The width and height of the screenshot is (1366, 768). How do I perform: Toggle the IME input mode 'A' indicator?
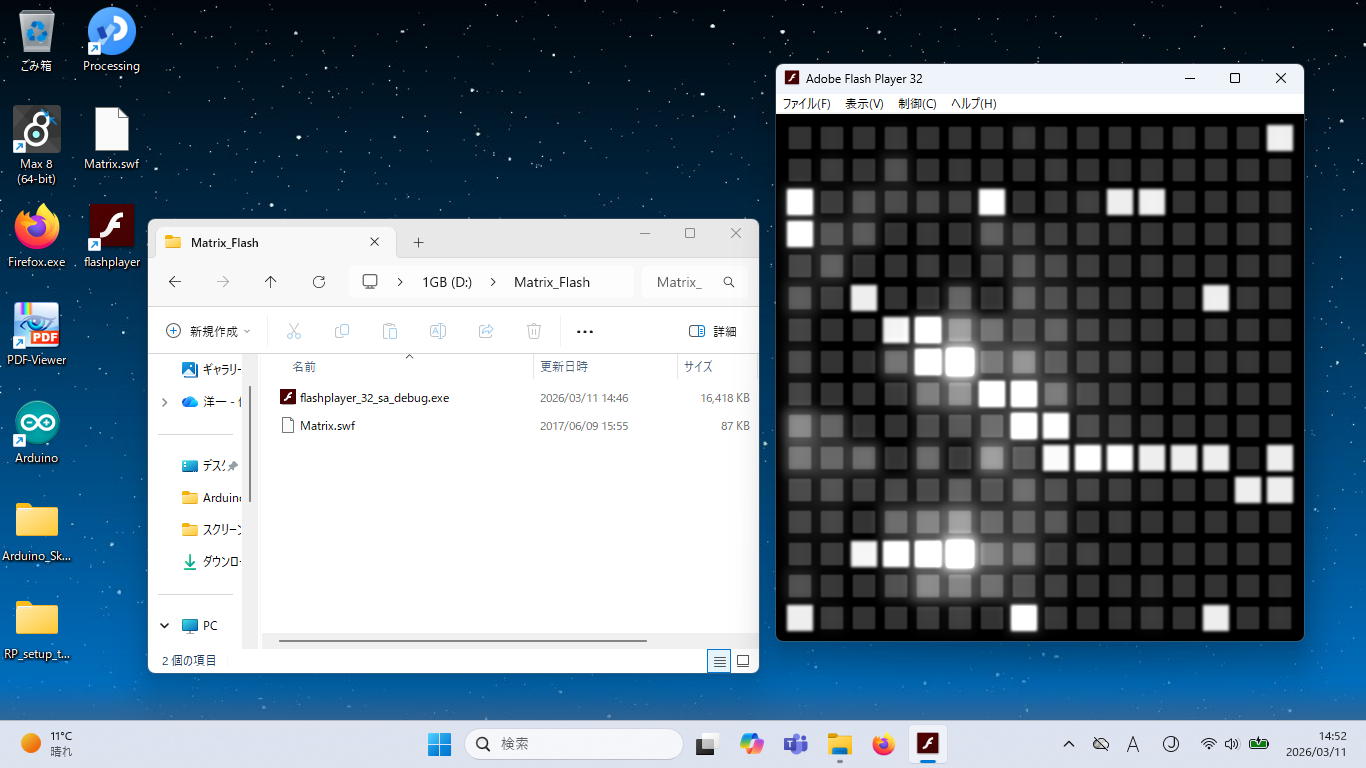(x=1133, y=744)
